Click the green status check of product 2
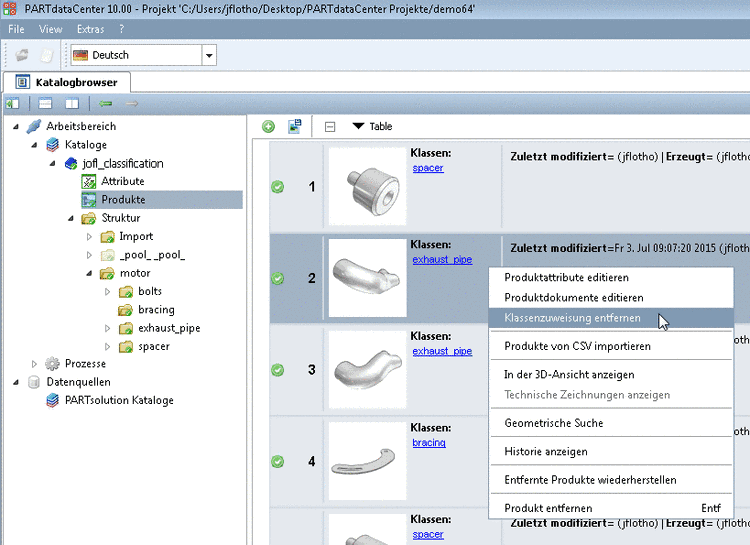The image size is (750, 545). tap(278, 278)
